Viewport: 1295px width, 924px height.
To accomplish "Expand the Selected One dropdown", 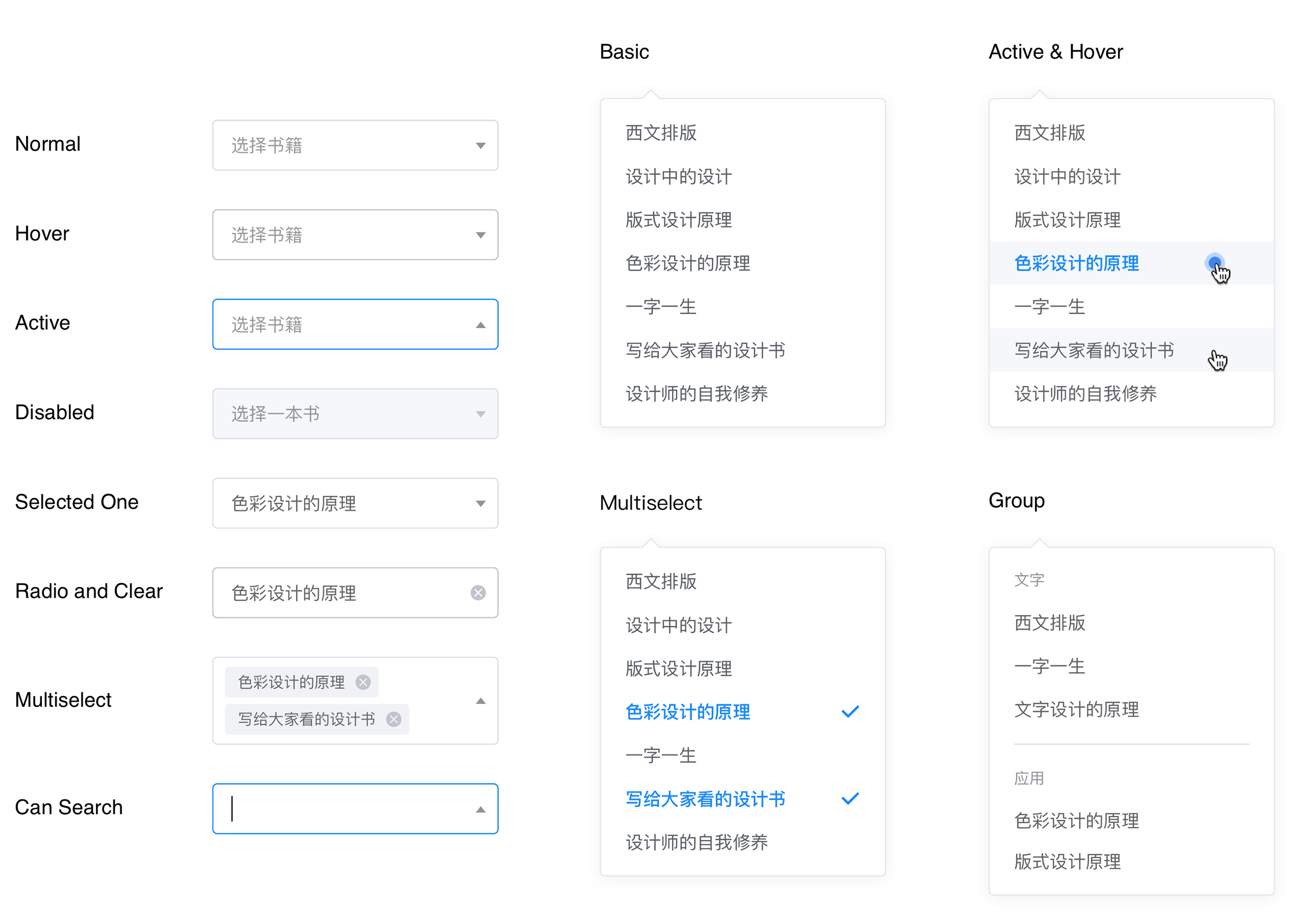I will coord(355,503).
